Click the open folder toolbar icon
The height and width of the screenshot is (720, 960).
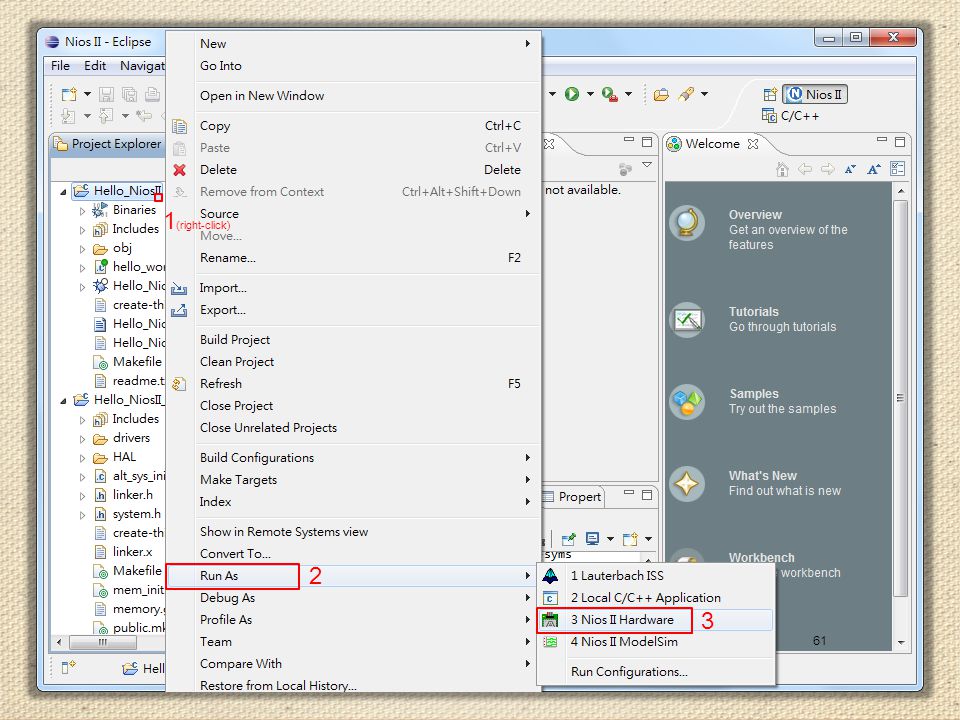[x=661, y=94]
